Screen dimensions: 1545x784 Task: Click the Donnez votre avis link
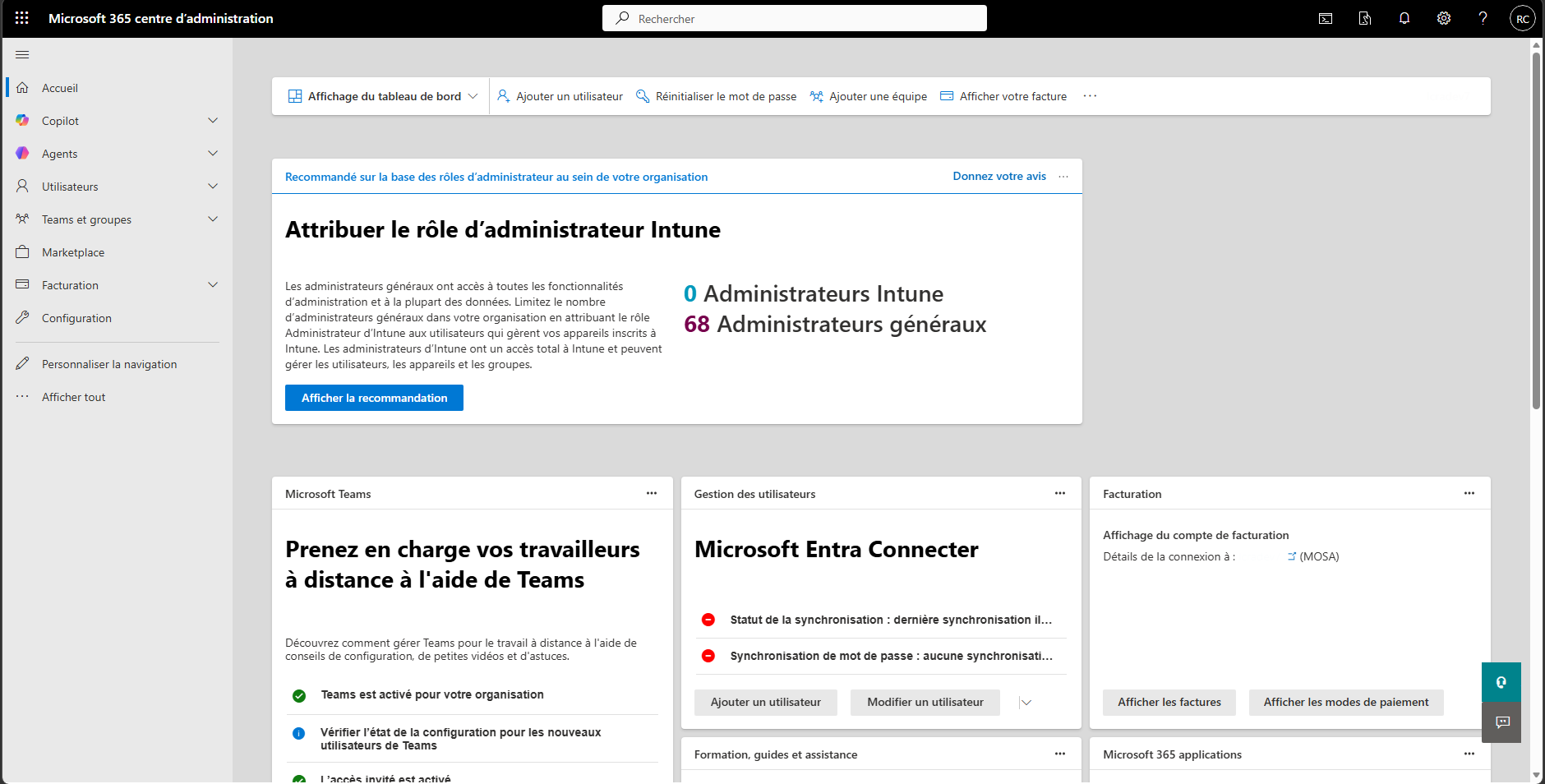tap(999, 176)
